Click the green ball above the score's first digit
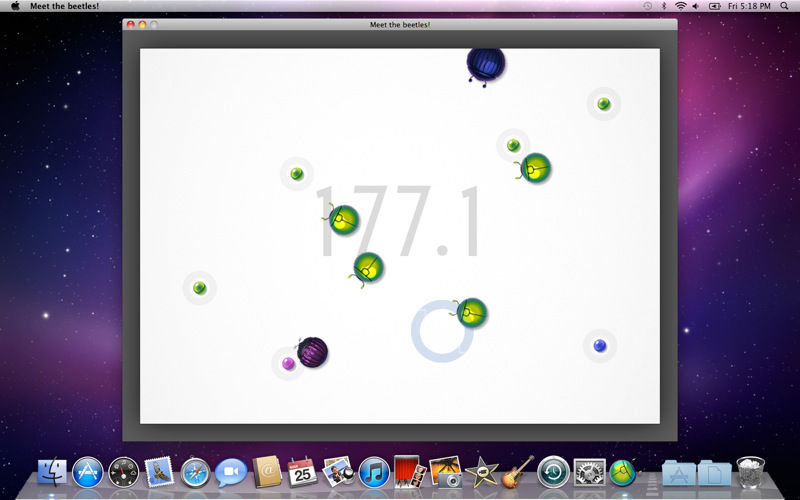Image resolution: width=800 pixels, height=500 pixels. (297, 173)
